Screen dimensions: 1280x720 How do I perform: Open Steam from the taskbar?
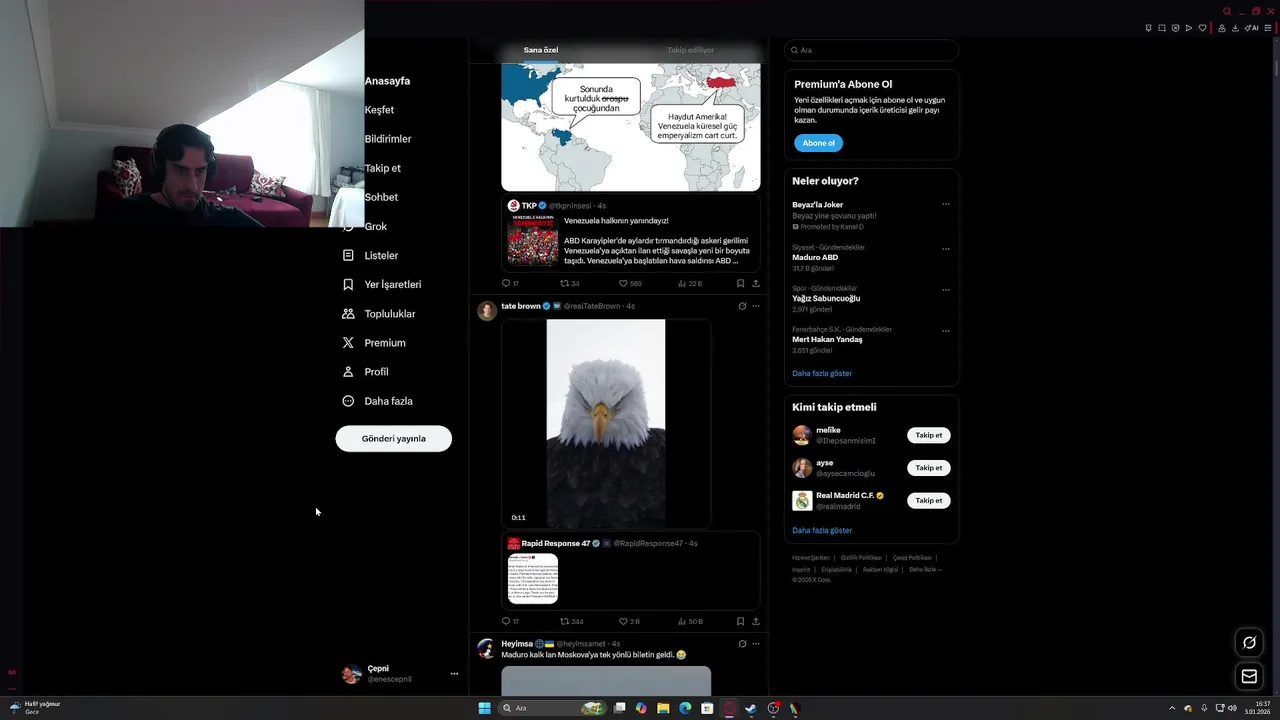click(x=751, y=708)
